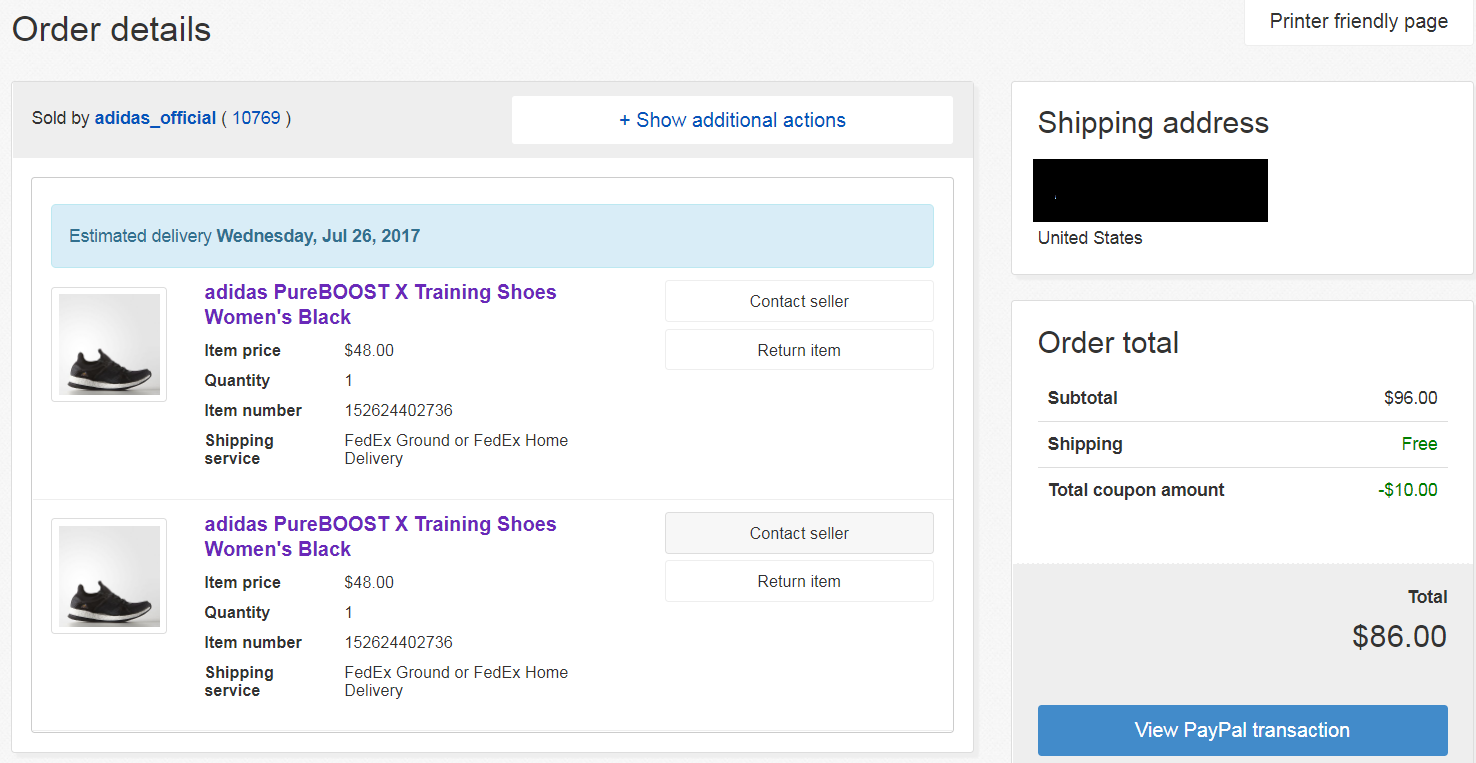
Task: Select the Subtotal amount $96.00
Action: coord(1410,398)
